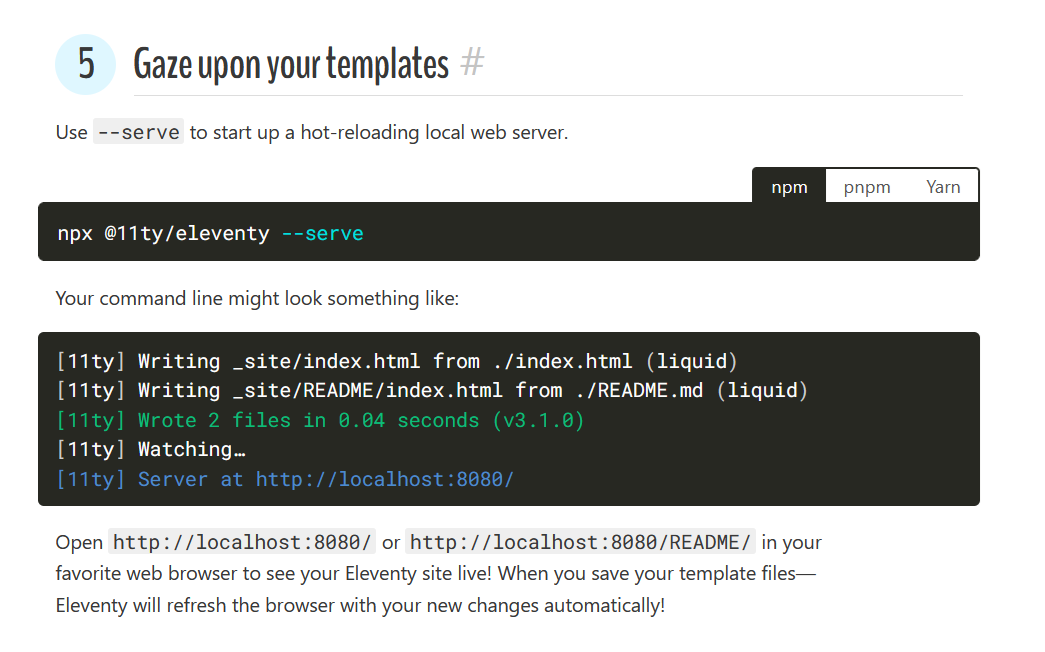Click the 'Writing _site/README/index.html' output line

(433, 391)
